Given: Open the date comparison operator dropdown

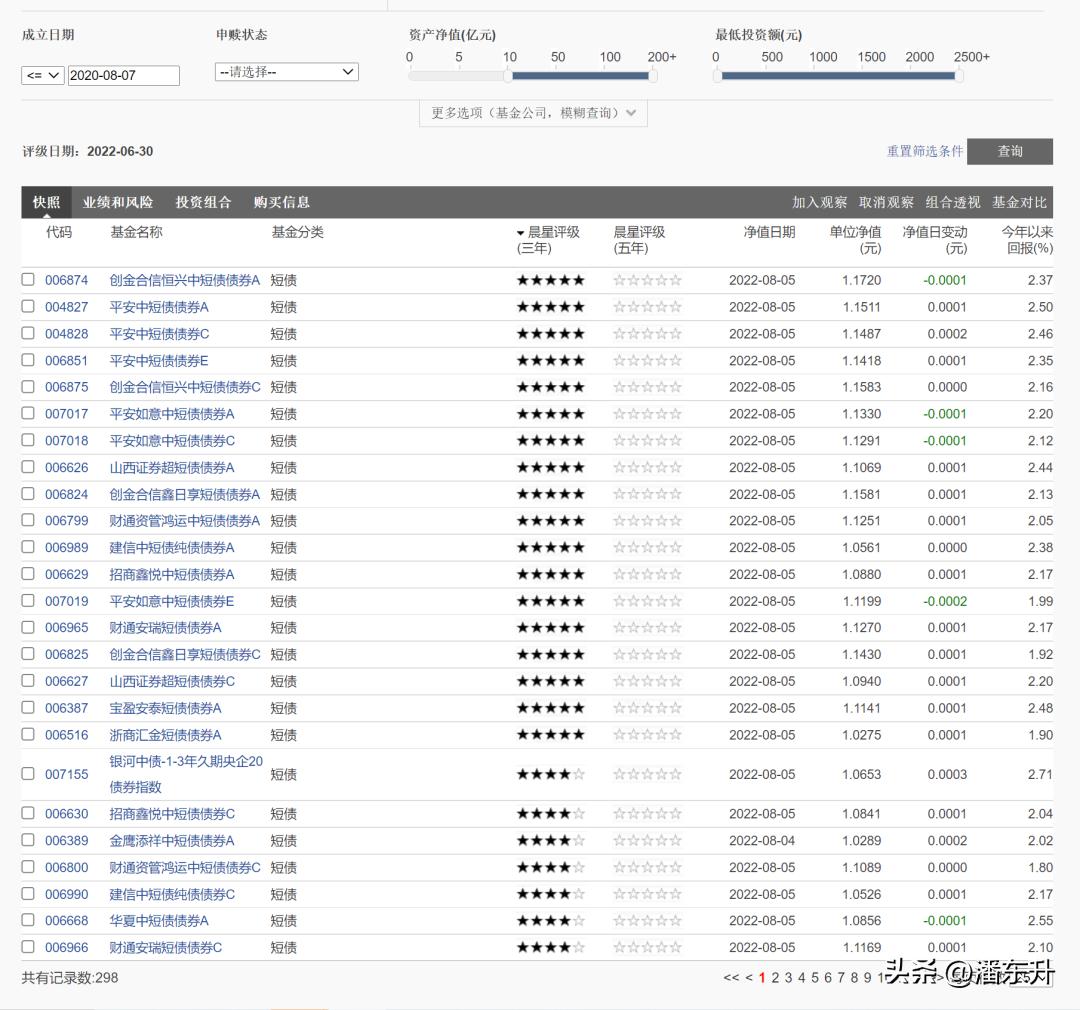Looking at the screenshot, I should 39,75.
